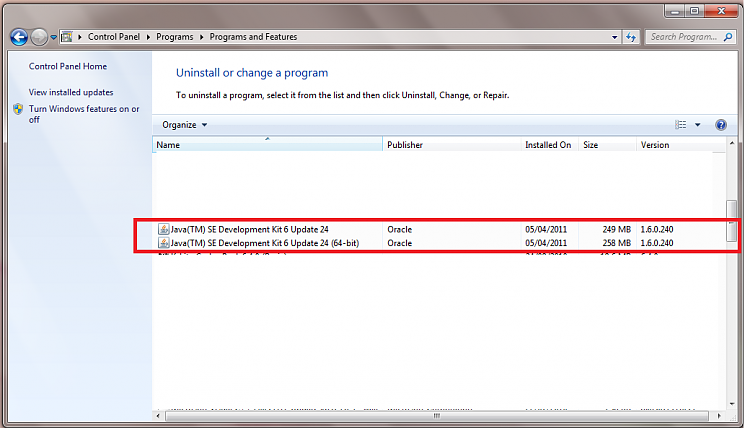Screen dimensions: 750x428
Task: Open Turn Windows features on or off
Action: click(84, 114)
